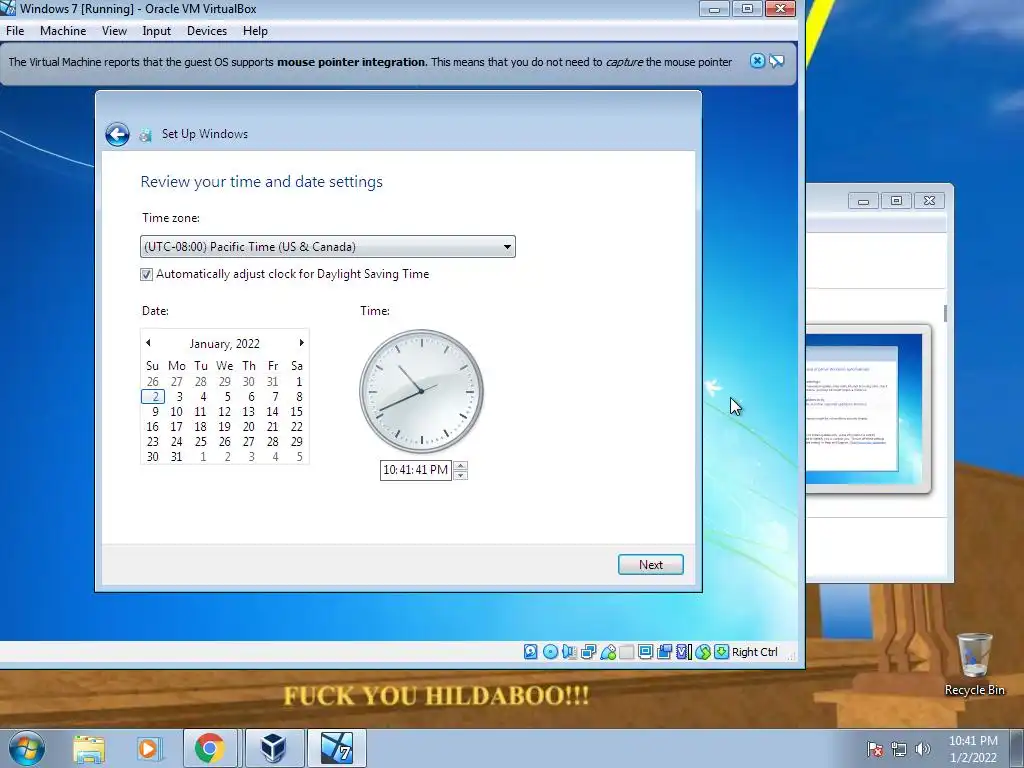Click the January, 2022 calendar header

(x=225, y=344)
